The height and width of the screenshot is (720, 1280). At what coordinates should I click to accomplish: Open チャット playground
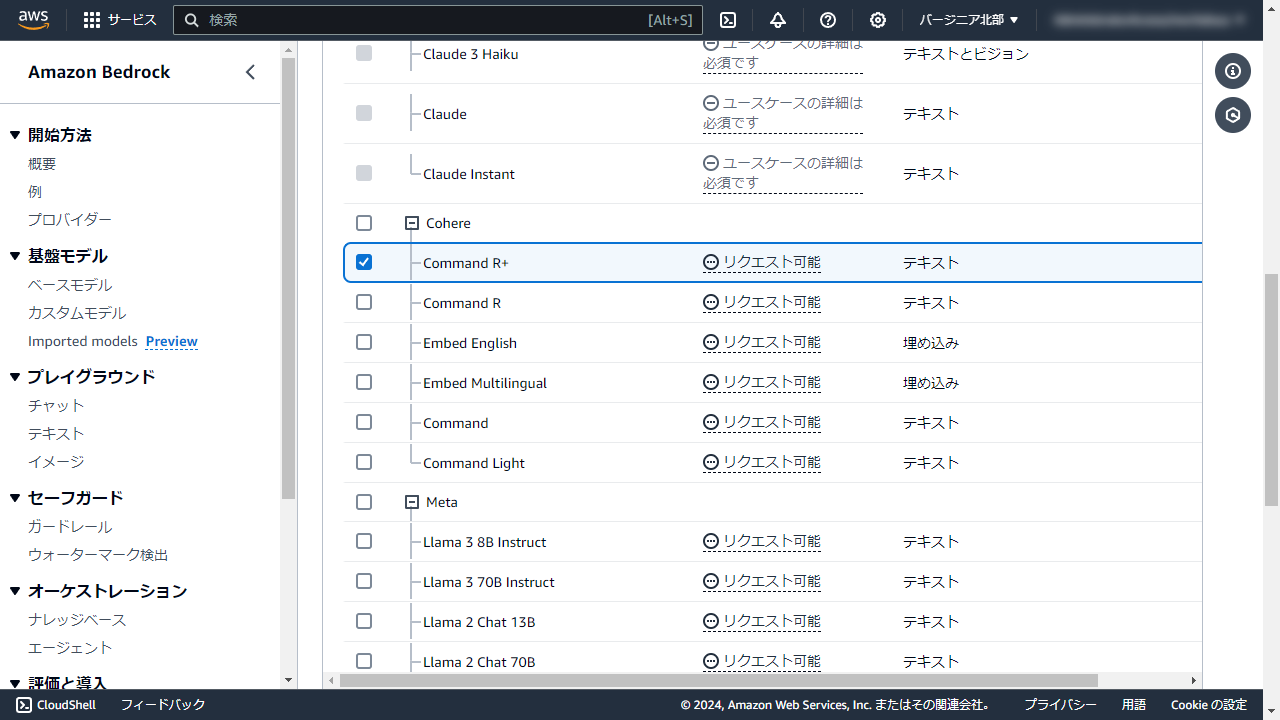point(56,405)
